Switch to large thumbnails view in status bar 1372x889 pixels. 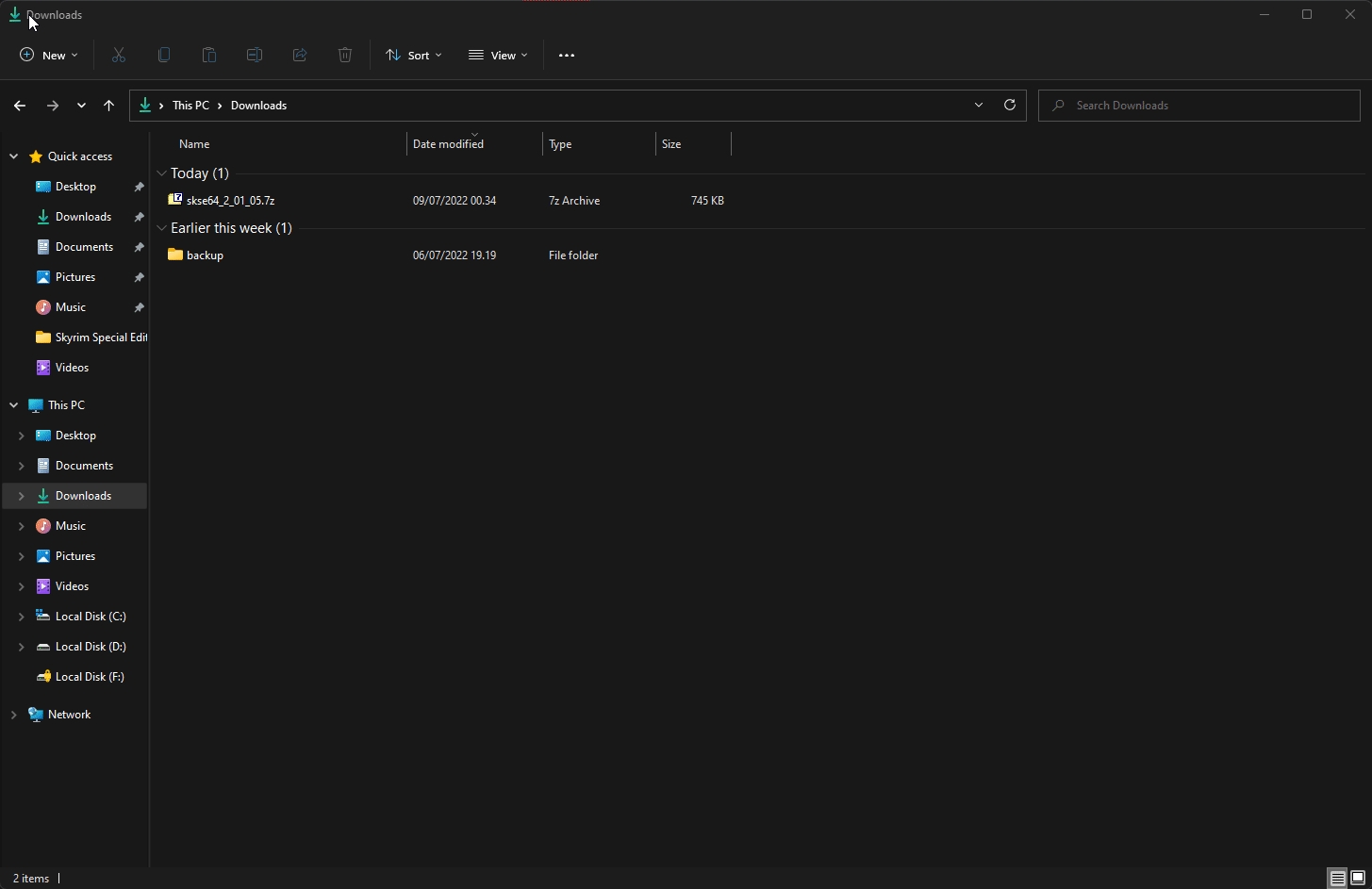pyautogui.click(x=1358, y=879)
